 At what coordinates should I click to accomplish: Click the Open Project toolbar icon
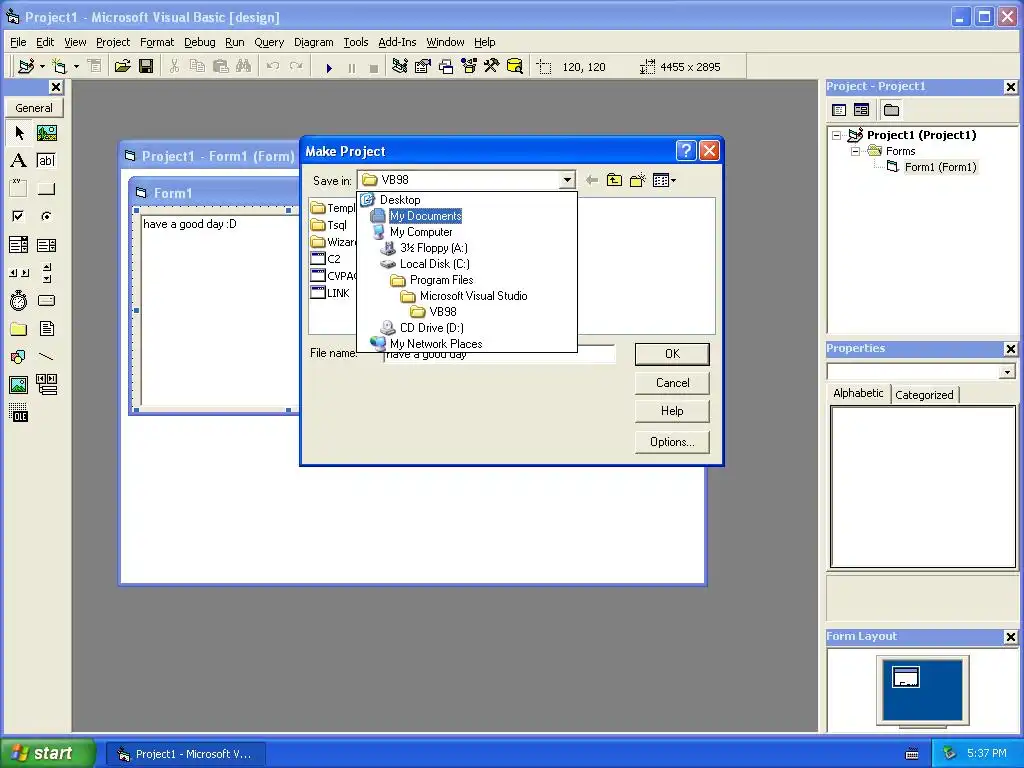pos(122,67)
